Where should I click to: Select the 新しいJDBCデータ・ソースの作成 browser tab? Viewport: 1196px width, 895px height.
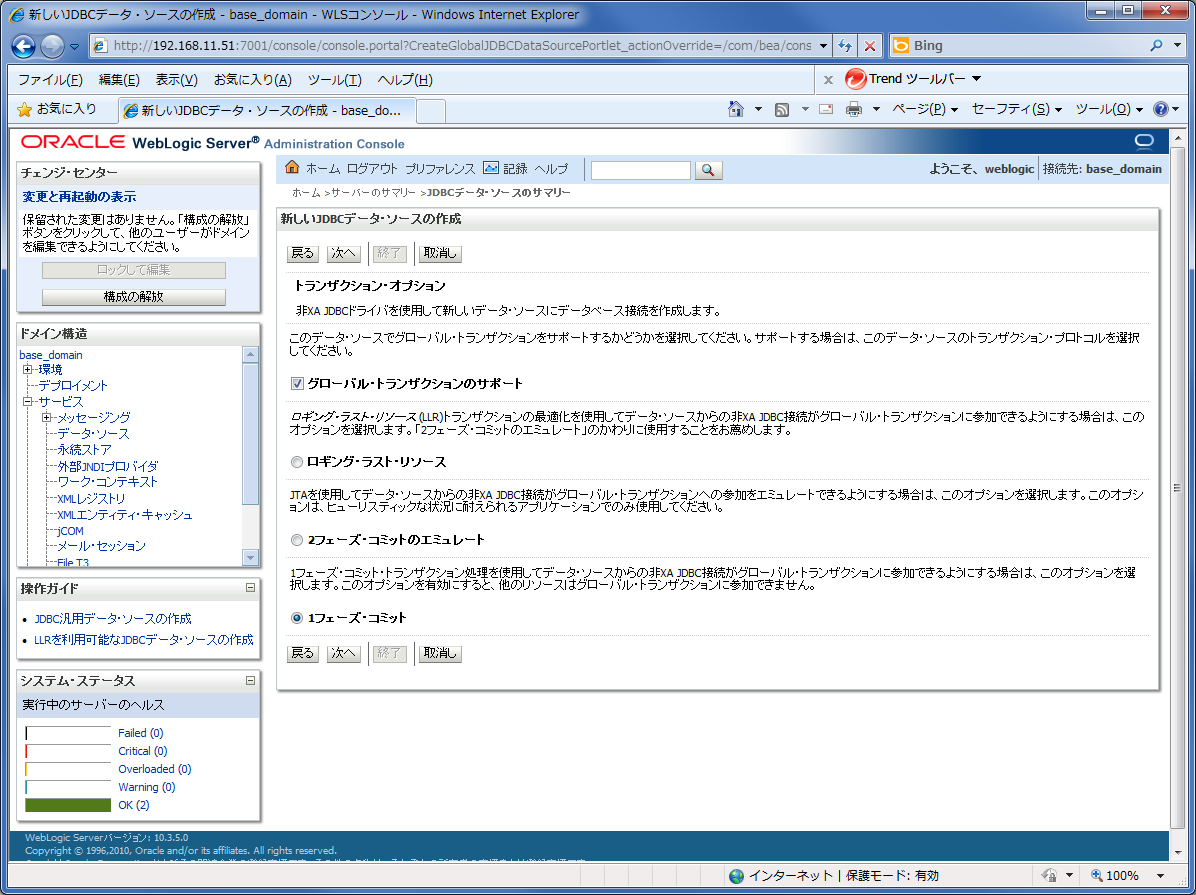click(266, 111)
